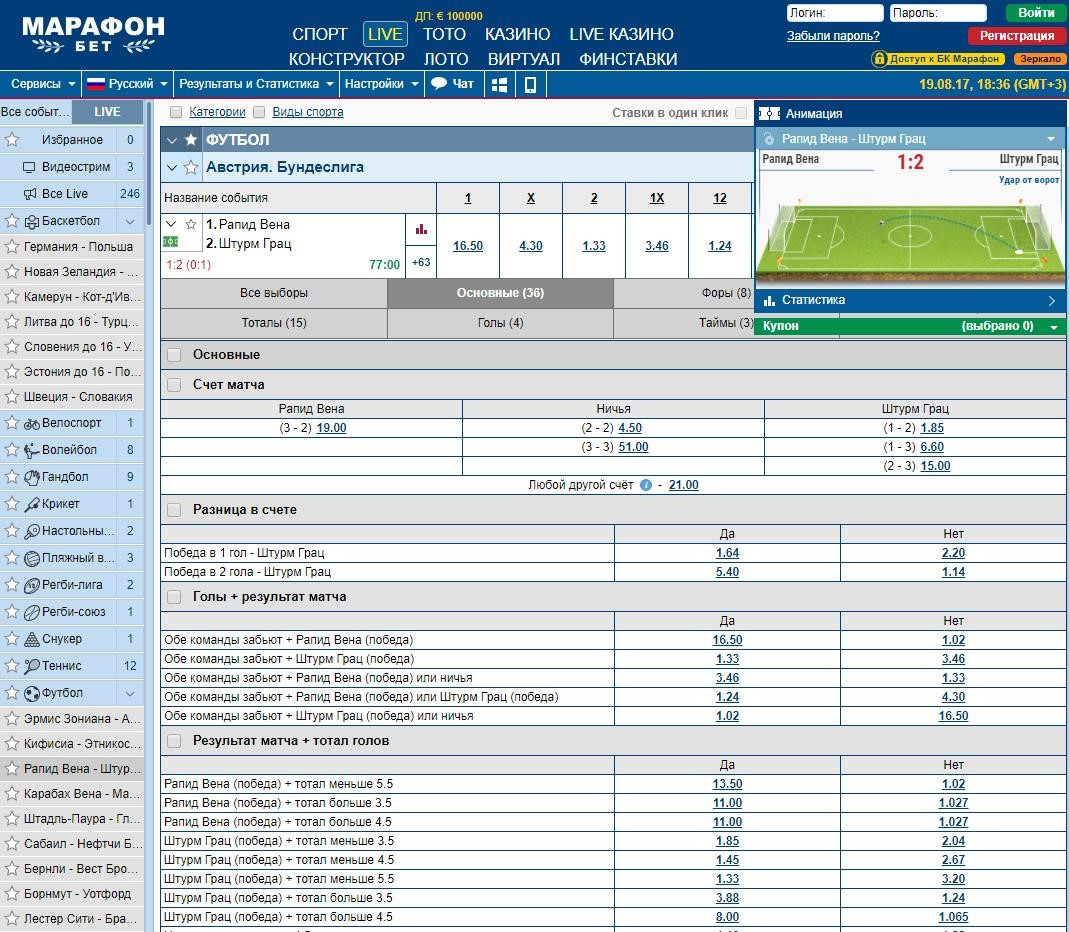Click the Теннис racket icon
The width and height of the screenshot is (1069, 932).
[x=32, y=666]
